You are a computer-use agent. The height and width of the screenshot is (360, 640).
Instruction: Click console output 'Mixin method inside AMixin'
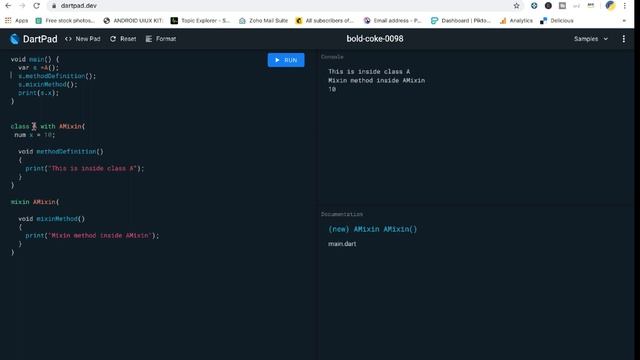(x=376, y=80)
